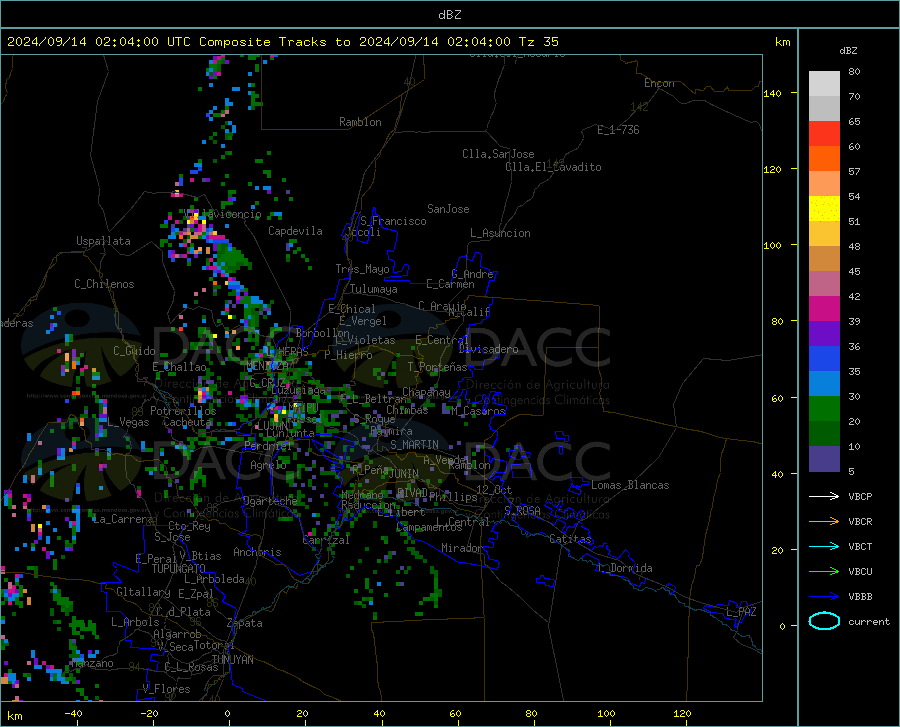Screen dimensions: 900x727
Task: Click the Chapanay map label
Action: 426,392
